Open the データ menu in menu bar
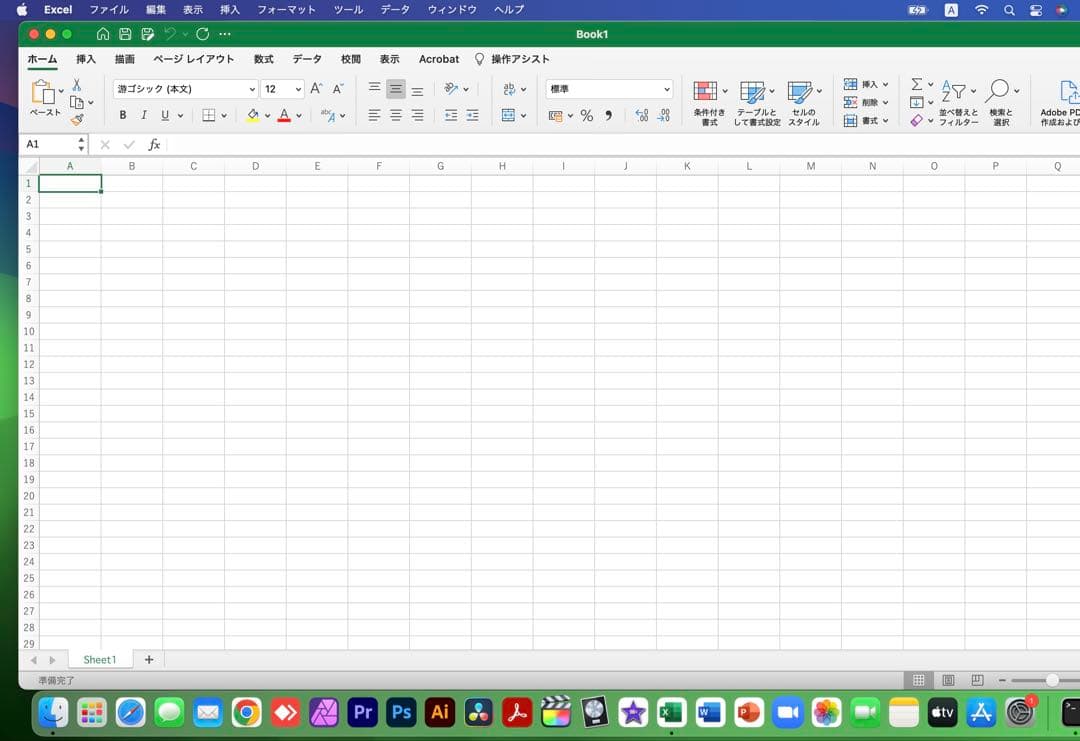 (x=394, y=9)
